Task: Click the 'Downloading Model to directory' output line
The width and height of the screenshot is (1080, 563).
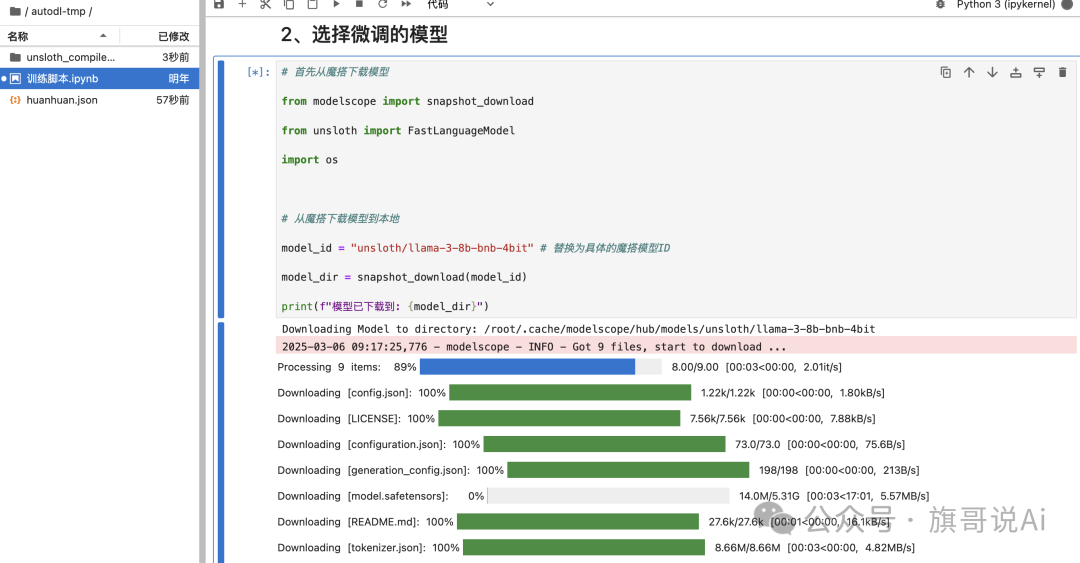Action: point(578,329)
